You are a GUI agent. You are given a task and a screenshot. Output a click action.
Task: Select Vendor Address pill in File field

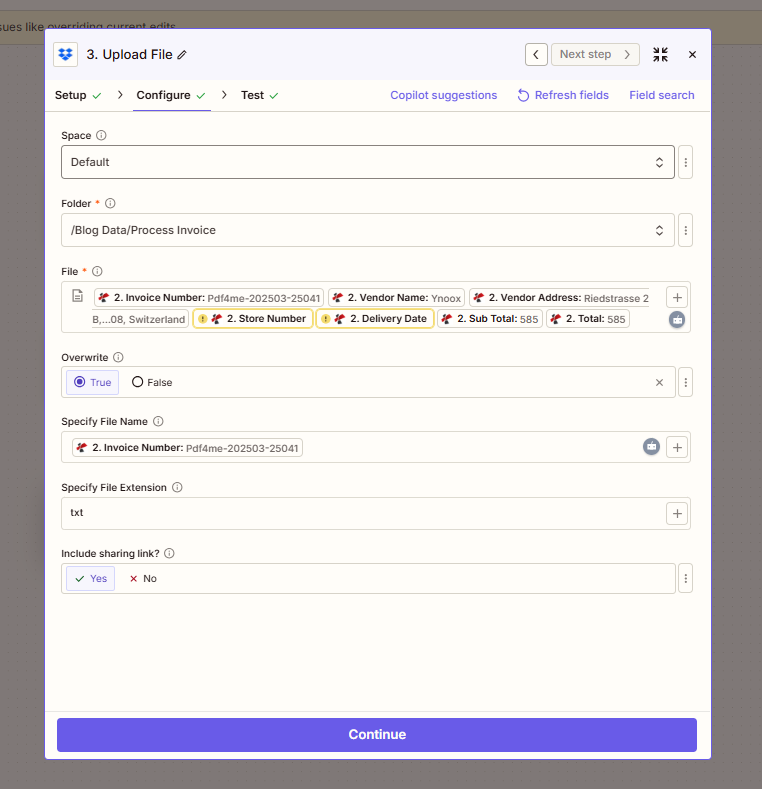tap(560, 298)
